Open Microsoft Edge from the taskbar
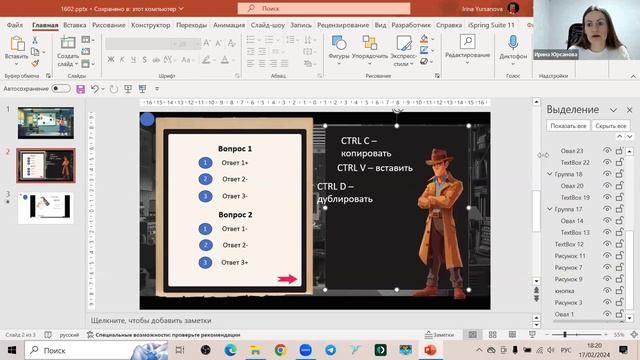The height and width of the screenshot is (360, 640). [x=231, y=350]
